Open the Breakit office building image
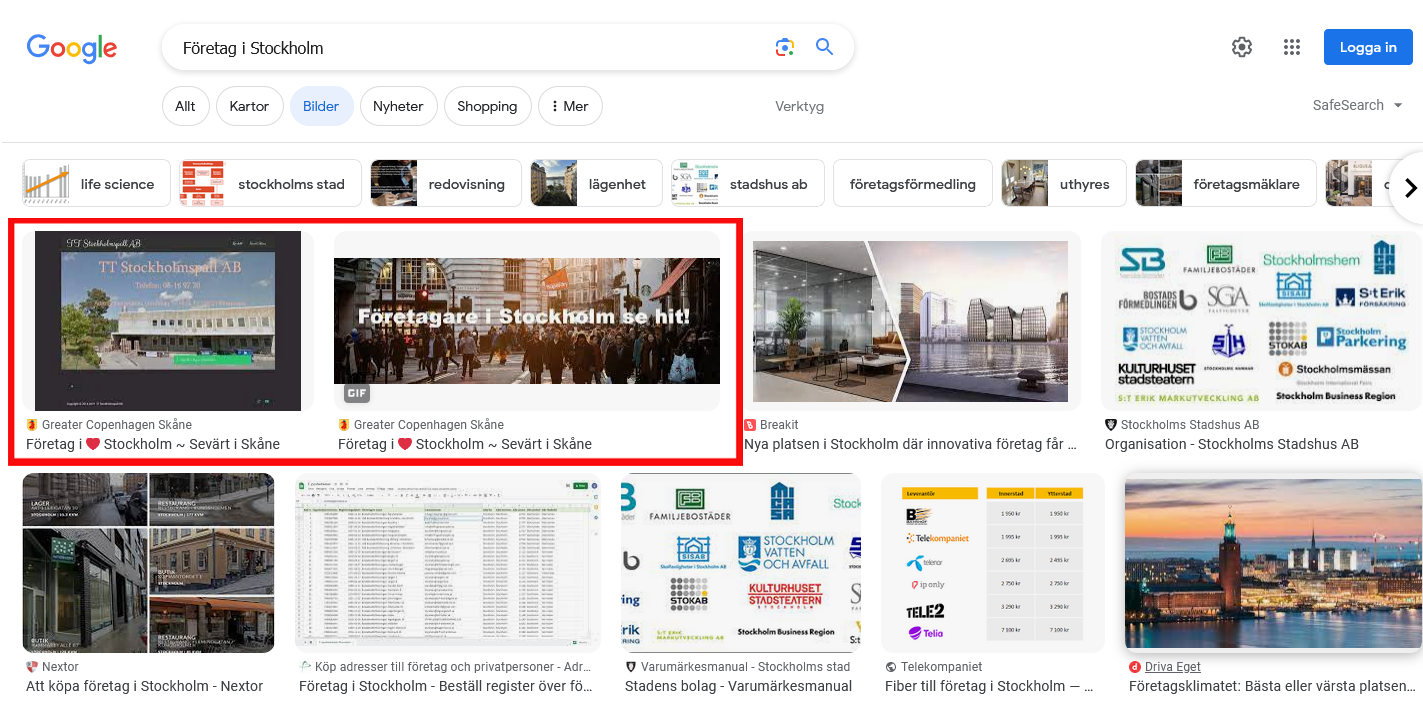 point(910,321)
